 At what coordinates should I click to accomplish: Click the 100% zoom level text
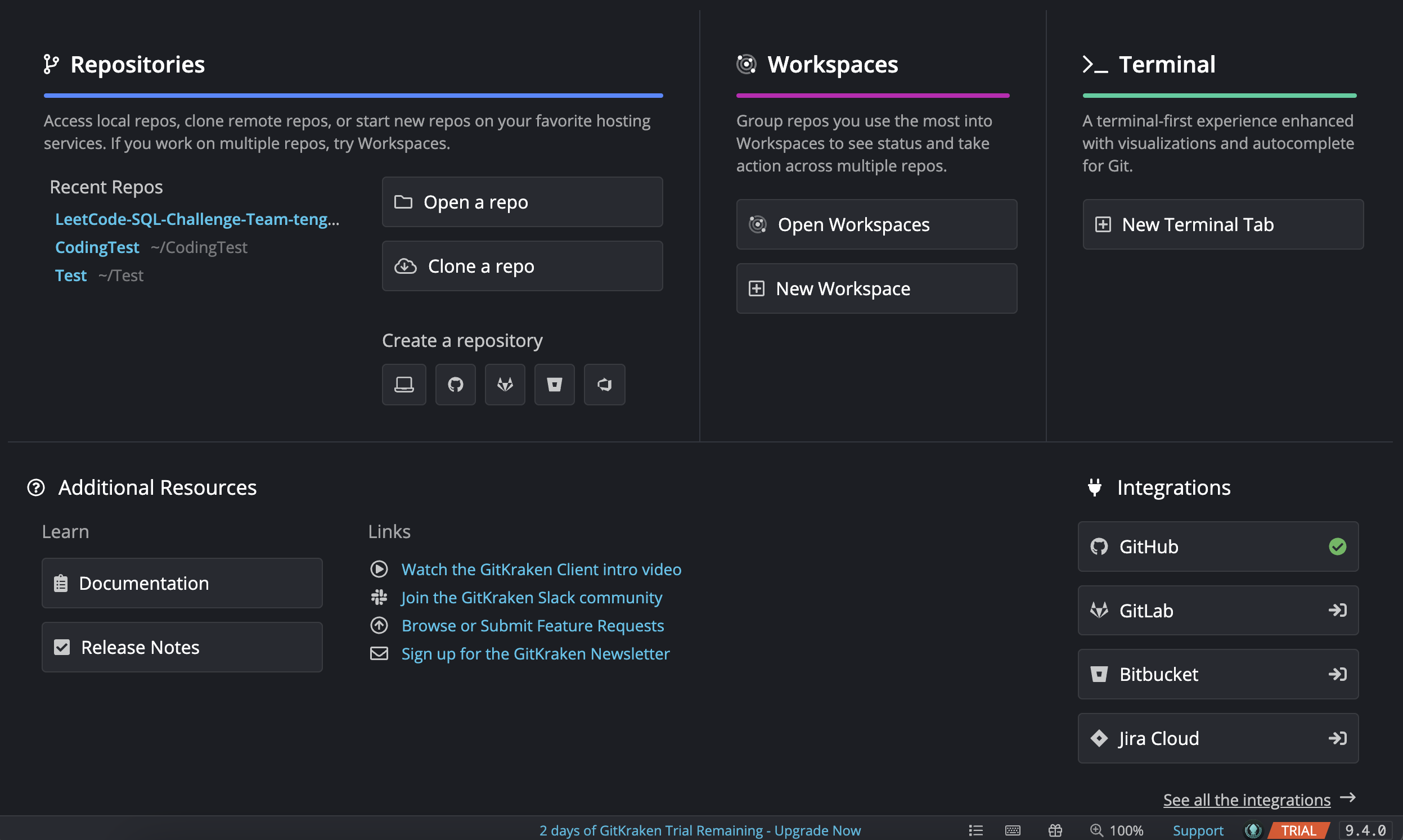[1126, 830]
